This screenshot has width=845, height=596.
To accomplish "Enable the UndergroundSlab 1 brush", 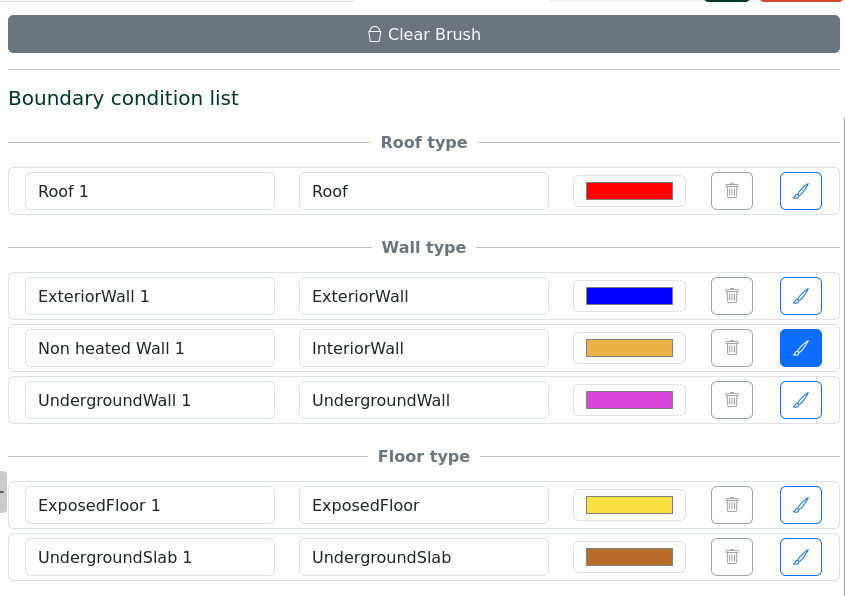I will 800,557.
